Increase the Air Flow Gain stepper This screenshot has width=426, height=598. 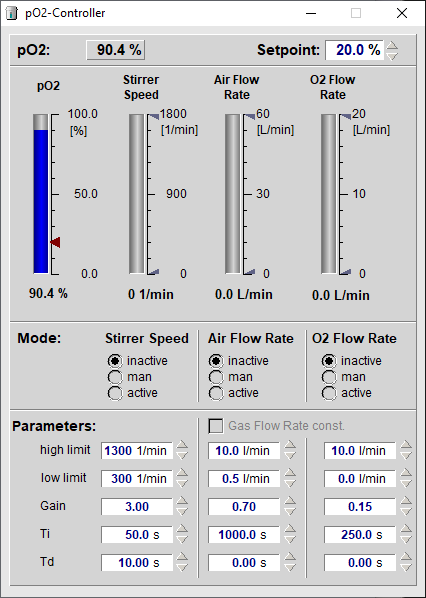click(290, 502)
